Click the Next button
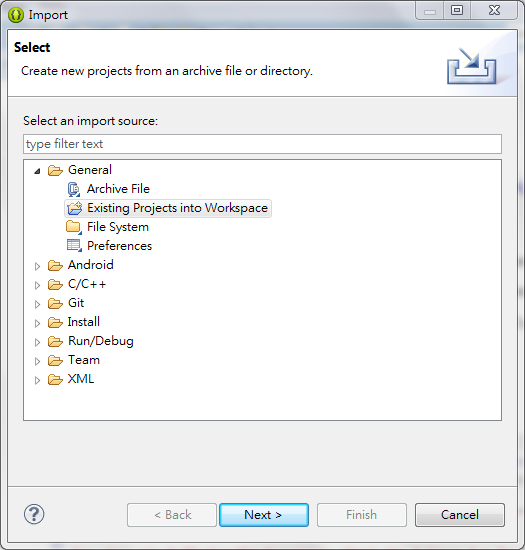The image size is (525, 550). [264, 515]
